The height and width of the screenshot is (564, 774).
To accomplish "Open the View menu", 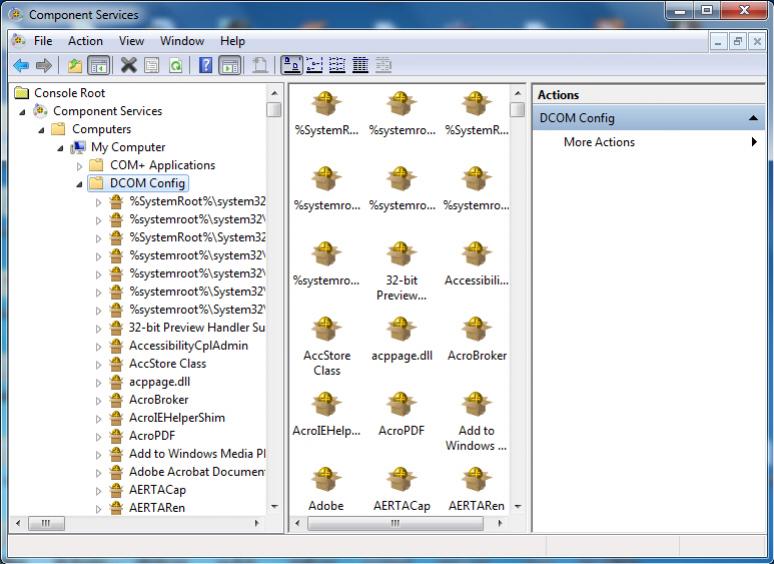I will point(131,41).
